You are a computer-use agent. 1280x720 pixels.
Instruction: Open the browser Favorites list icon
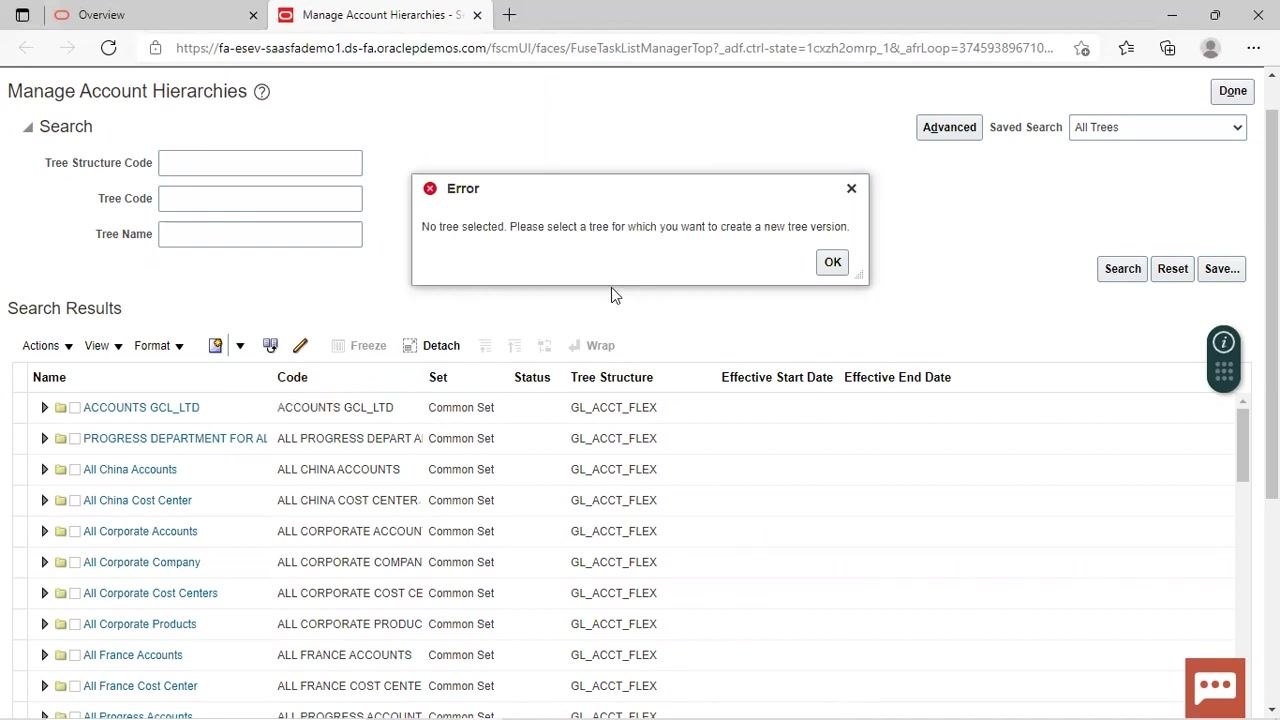(1126, 48)
